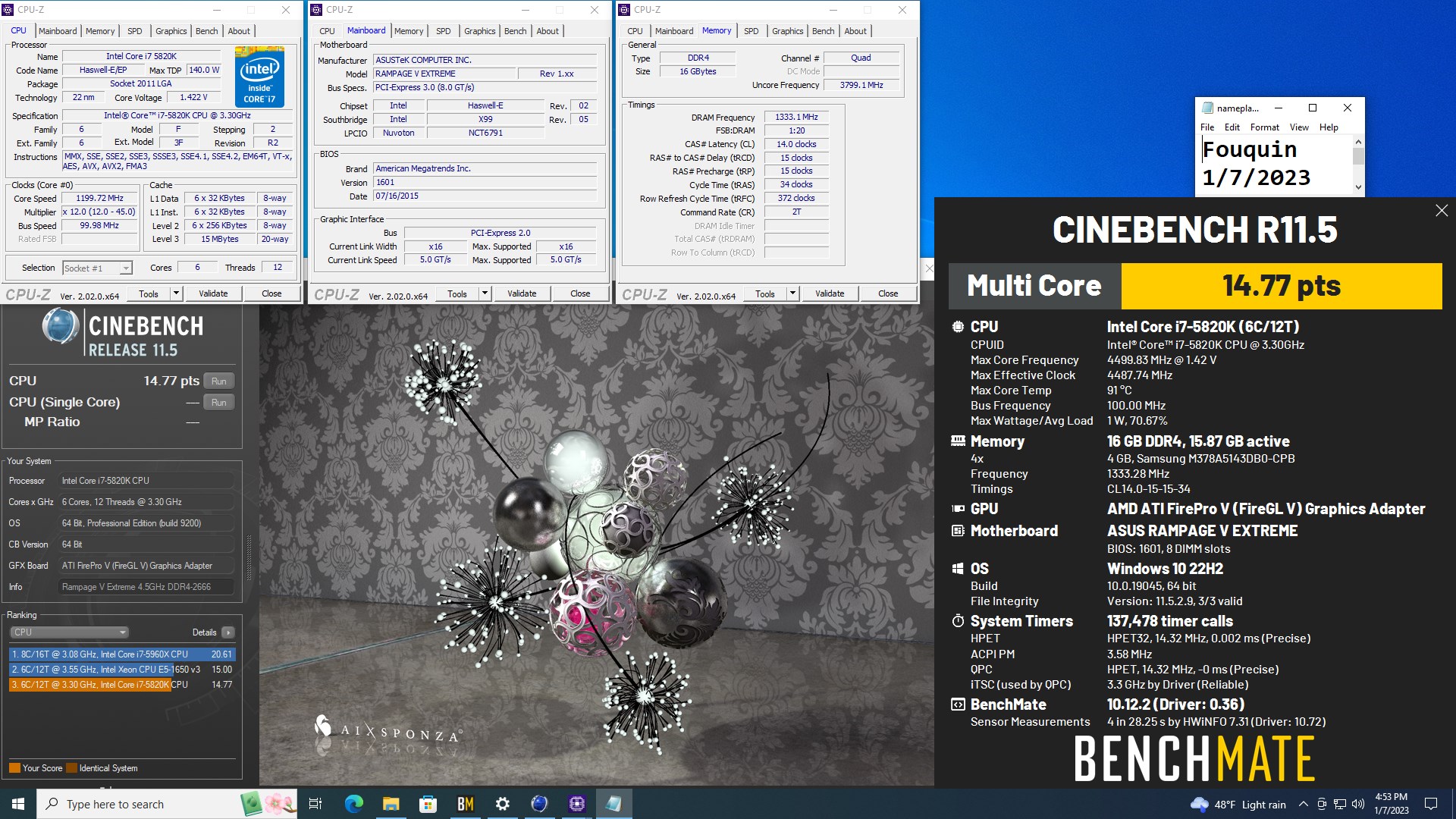Open the Format menu in Notepad
This screenshot has height=819, width=1456.
(x=1264, y=127)
